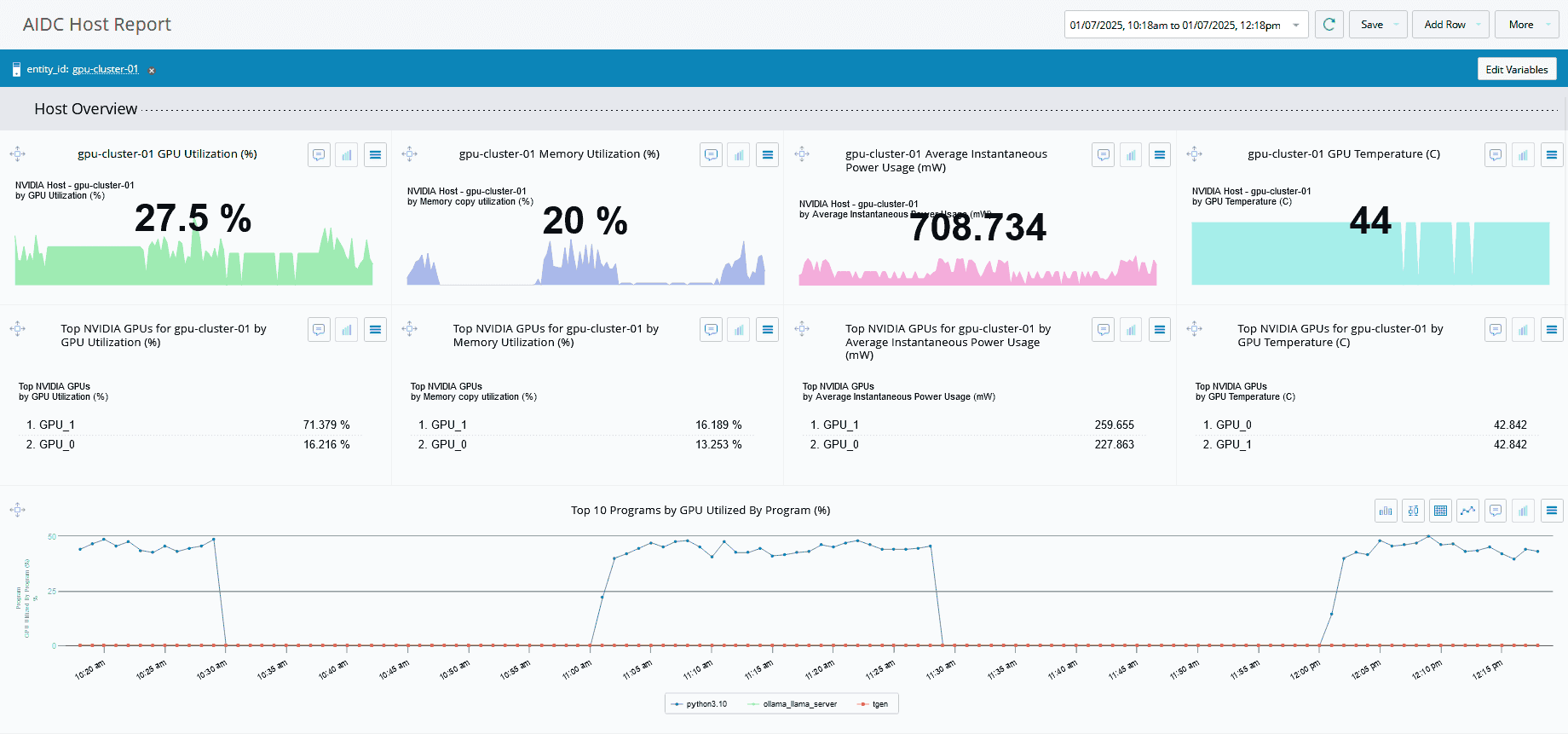Open the Save dropdown button
Image resolution: width=1568 pixels, height=734 pixels.
point(1378,25)
